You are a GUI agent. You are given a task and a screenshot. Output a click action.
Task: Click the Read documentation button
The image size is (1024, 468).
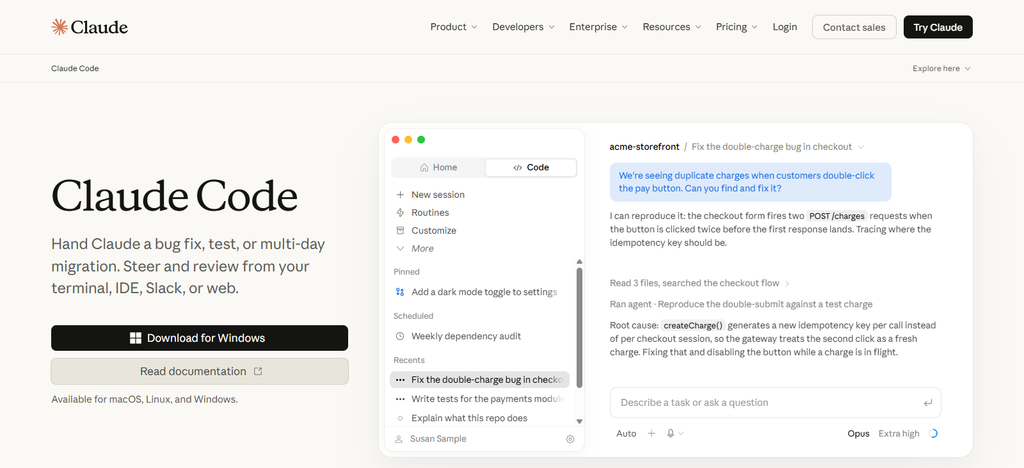[199, 371]
